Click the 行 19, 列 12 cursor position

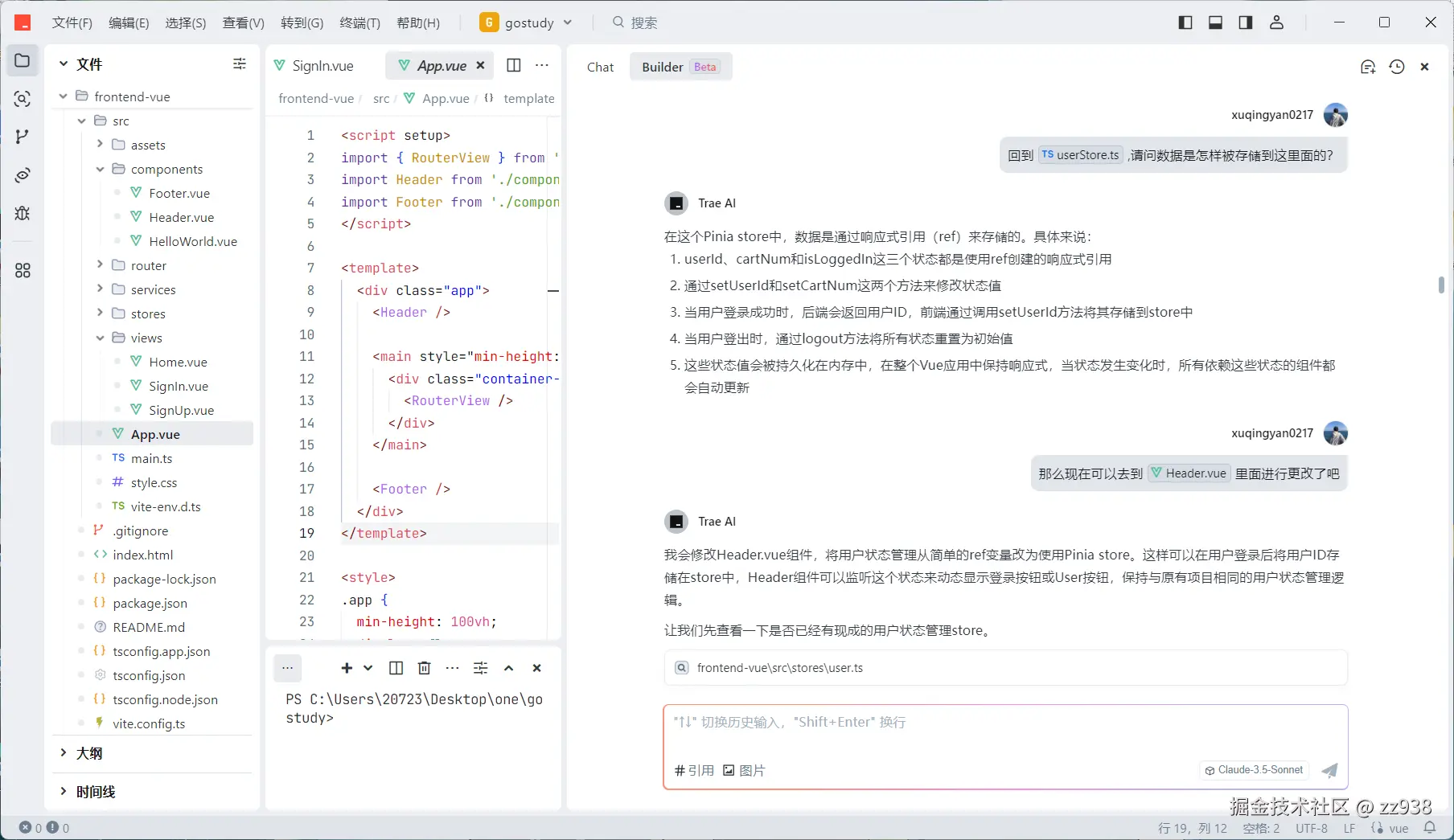[1193, 828]
